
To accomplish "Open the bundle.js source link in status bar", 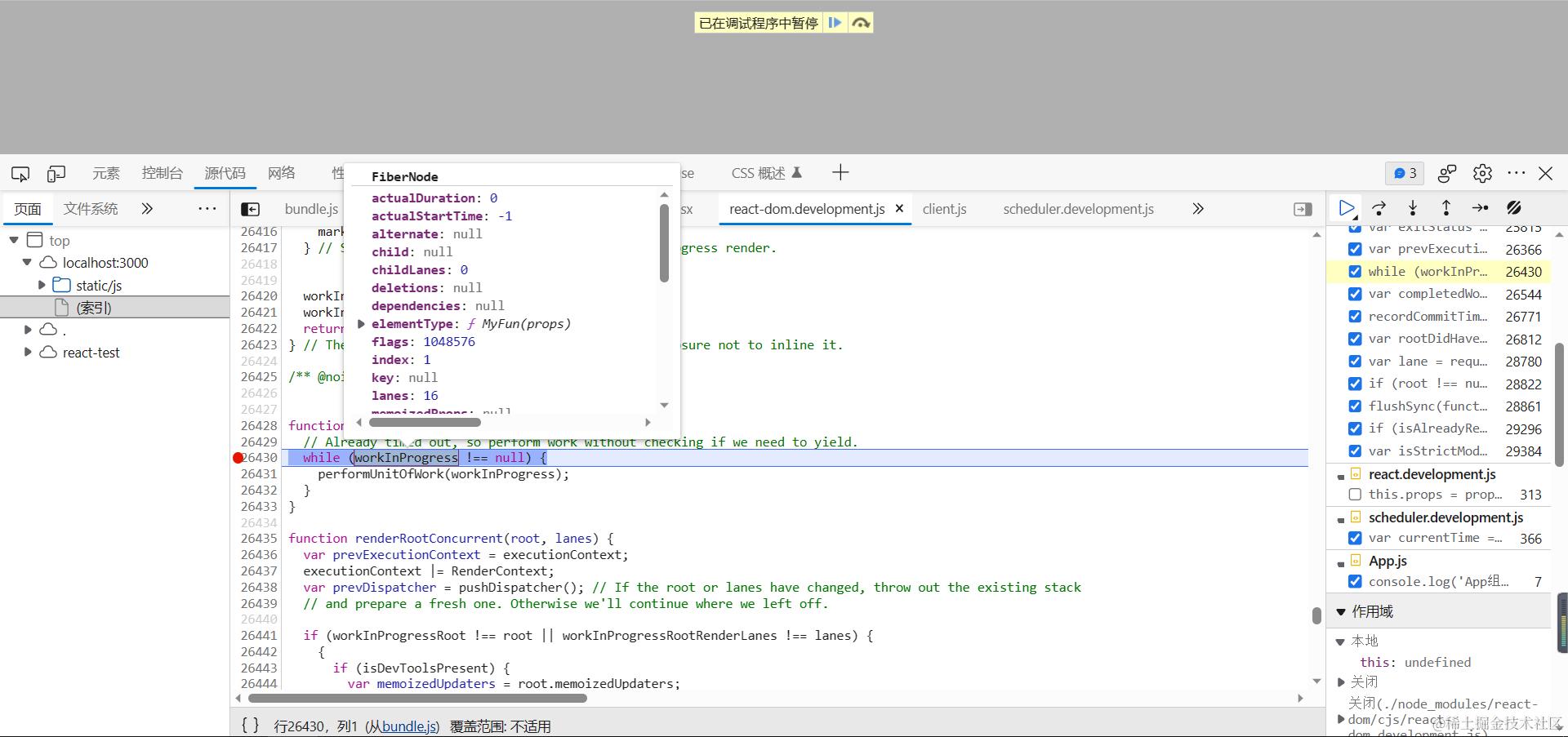I will point(409,726).
